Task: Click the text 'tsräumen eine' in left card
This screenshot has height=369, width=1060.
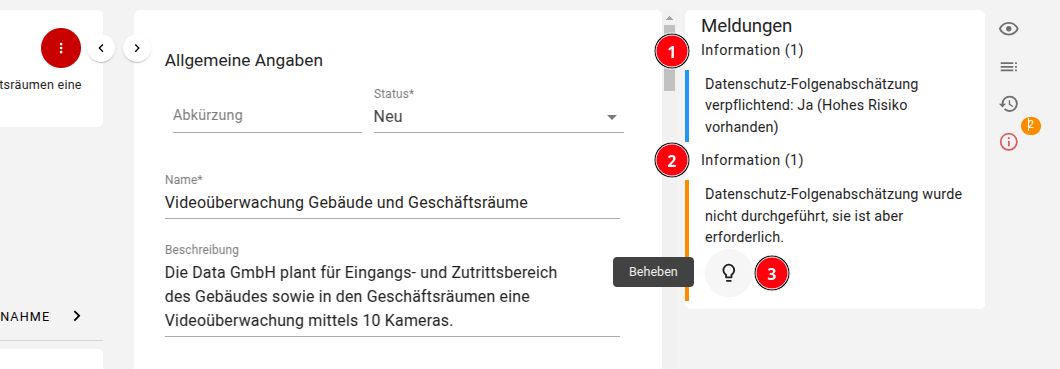Action: [x=41, y=85]
